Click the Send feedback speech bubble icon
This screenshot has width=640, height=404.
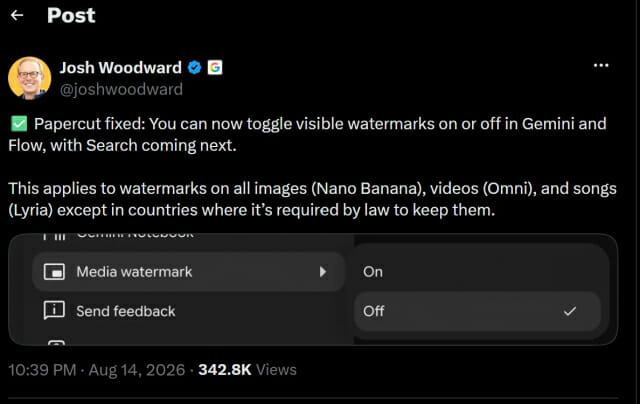(x=54, y=311)
